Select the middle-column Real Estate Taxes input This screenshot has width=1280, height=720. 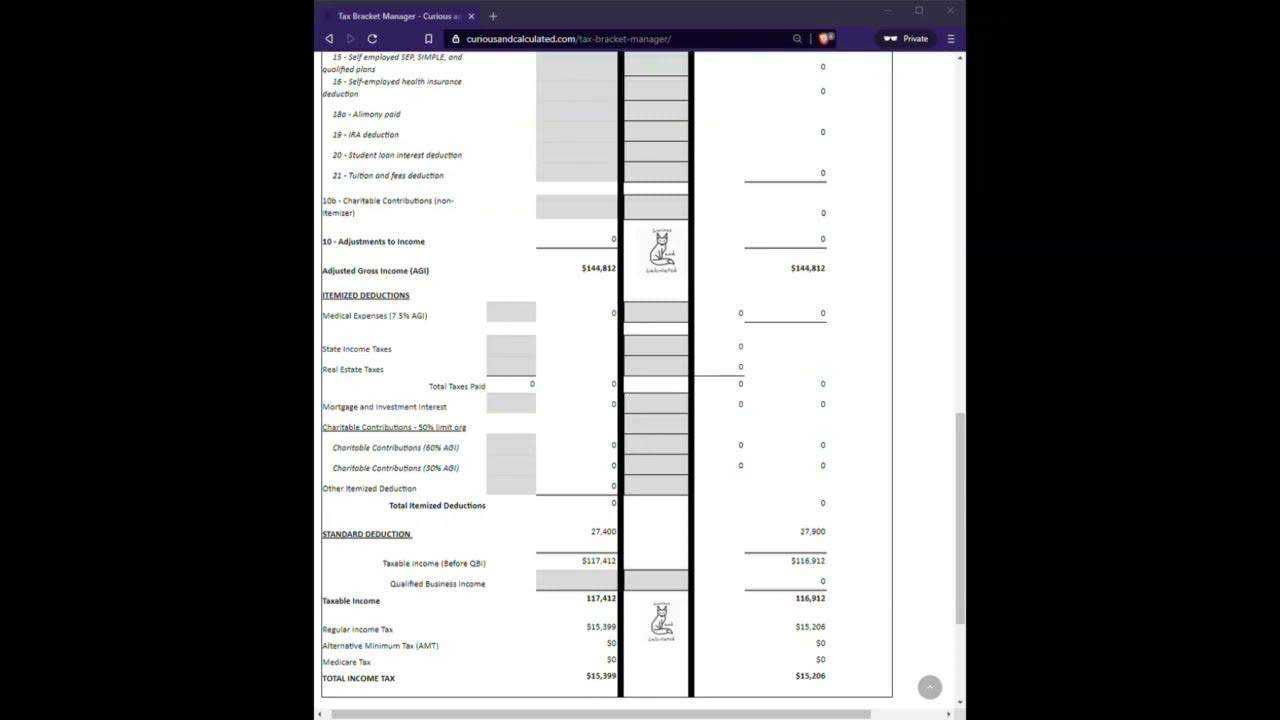[656, 366]
